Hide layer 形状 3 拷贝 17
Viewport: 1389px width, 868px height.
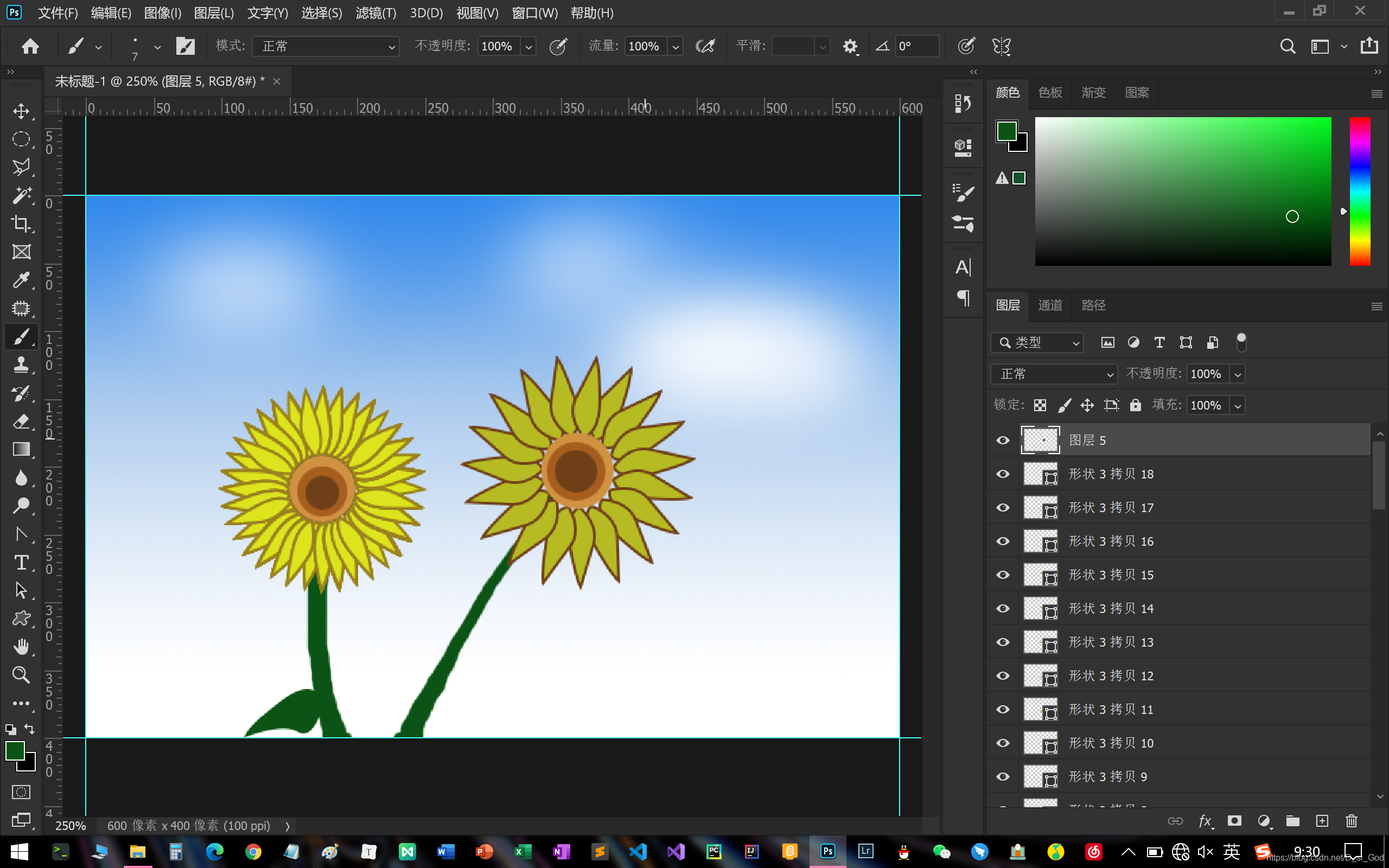pyautogui.click(x=1003, y=507)
